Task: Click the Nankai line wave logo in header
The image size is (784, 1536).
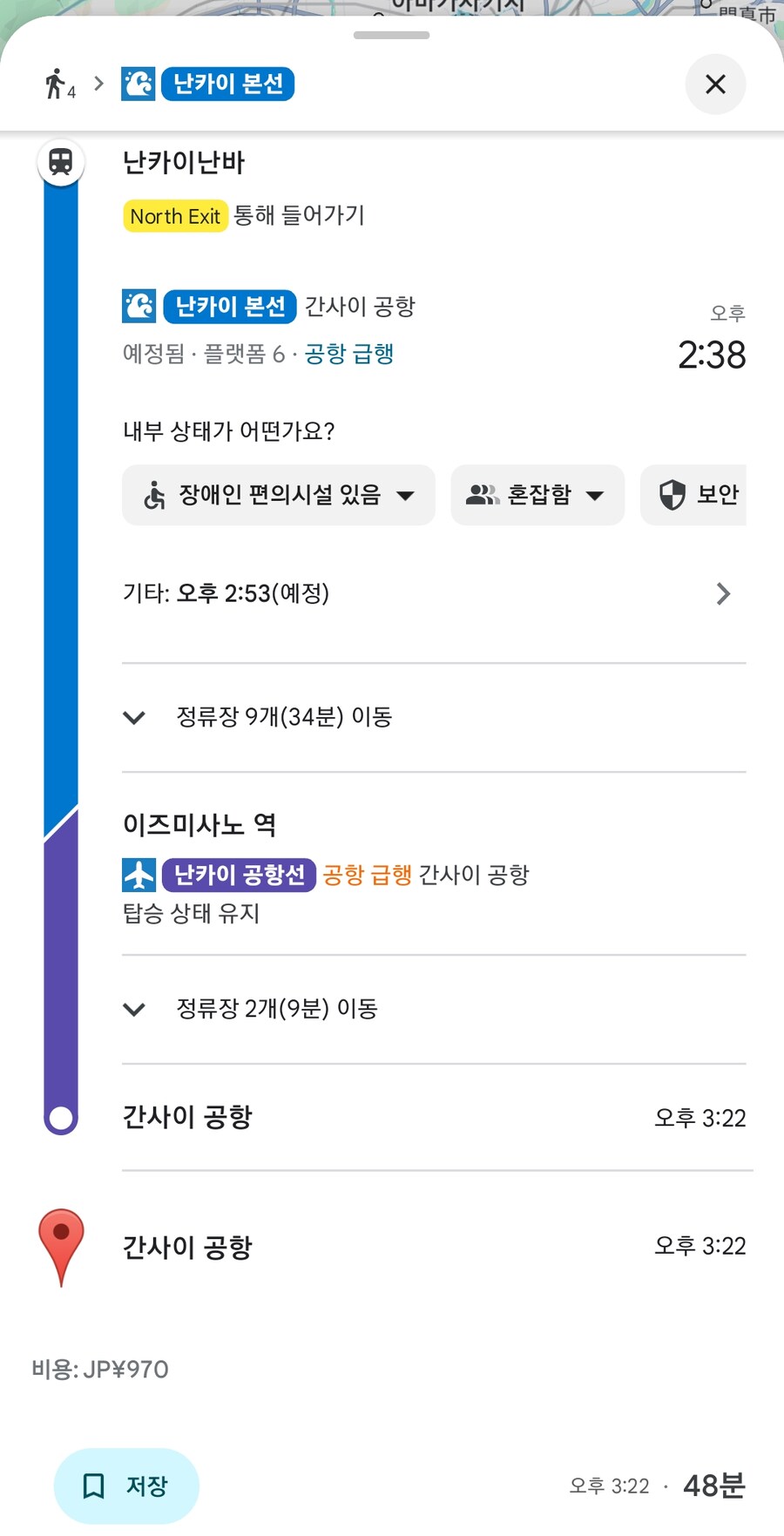Action: 138,84
